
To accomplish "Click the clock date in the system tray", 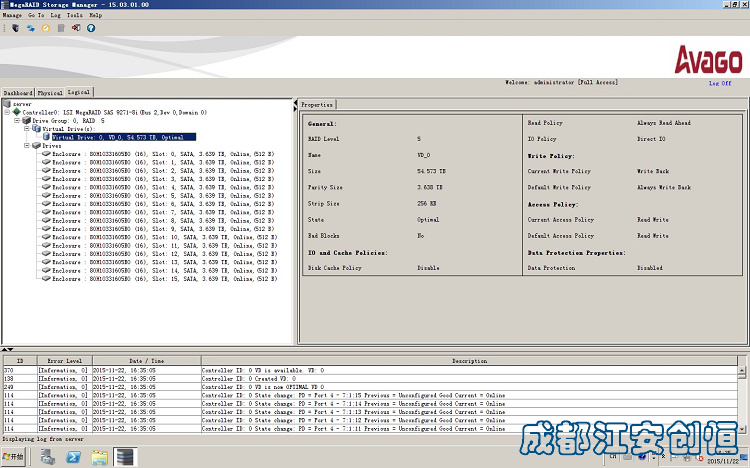I will click(723, 460).
